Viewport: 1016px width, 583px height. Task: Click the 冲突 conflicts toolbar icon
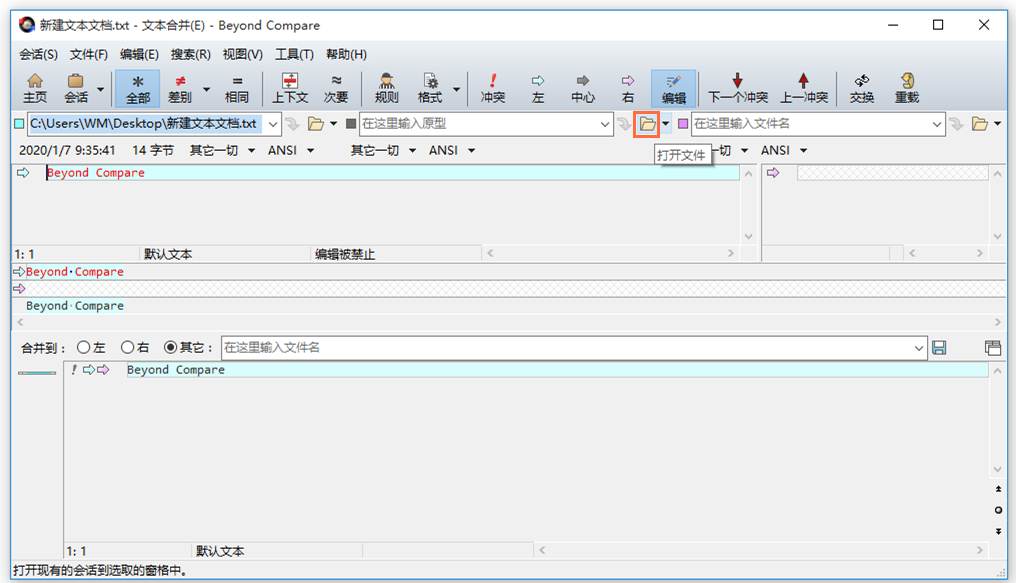[x=493, y=88]
